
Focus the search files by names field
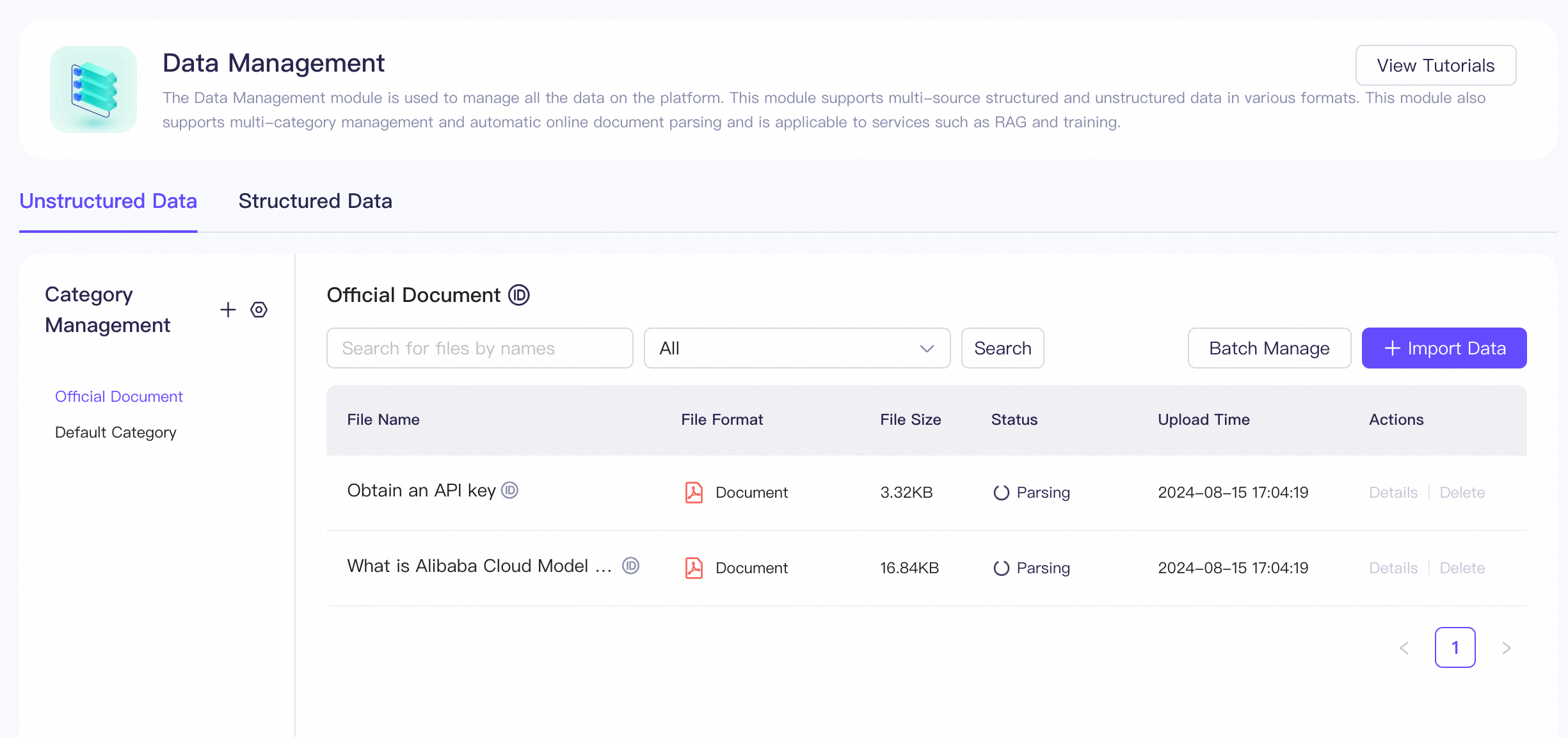click(x=479, y=348)
